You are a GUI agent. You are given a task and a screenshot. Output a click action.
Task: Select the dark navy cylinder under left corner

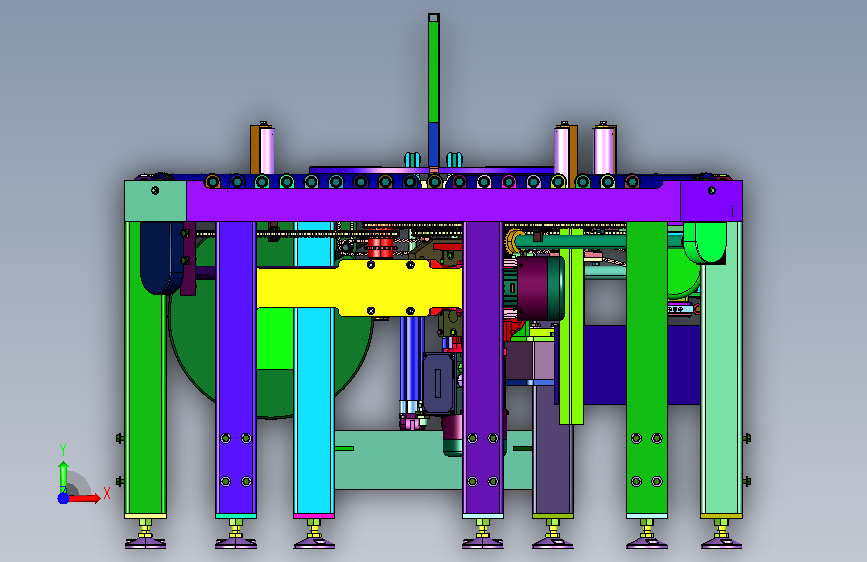click(161, 258)
